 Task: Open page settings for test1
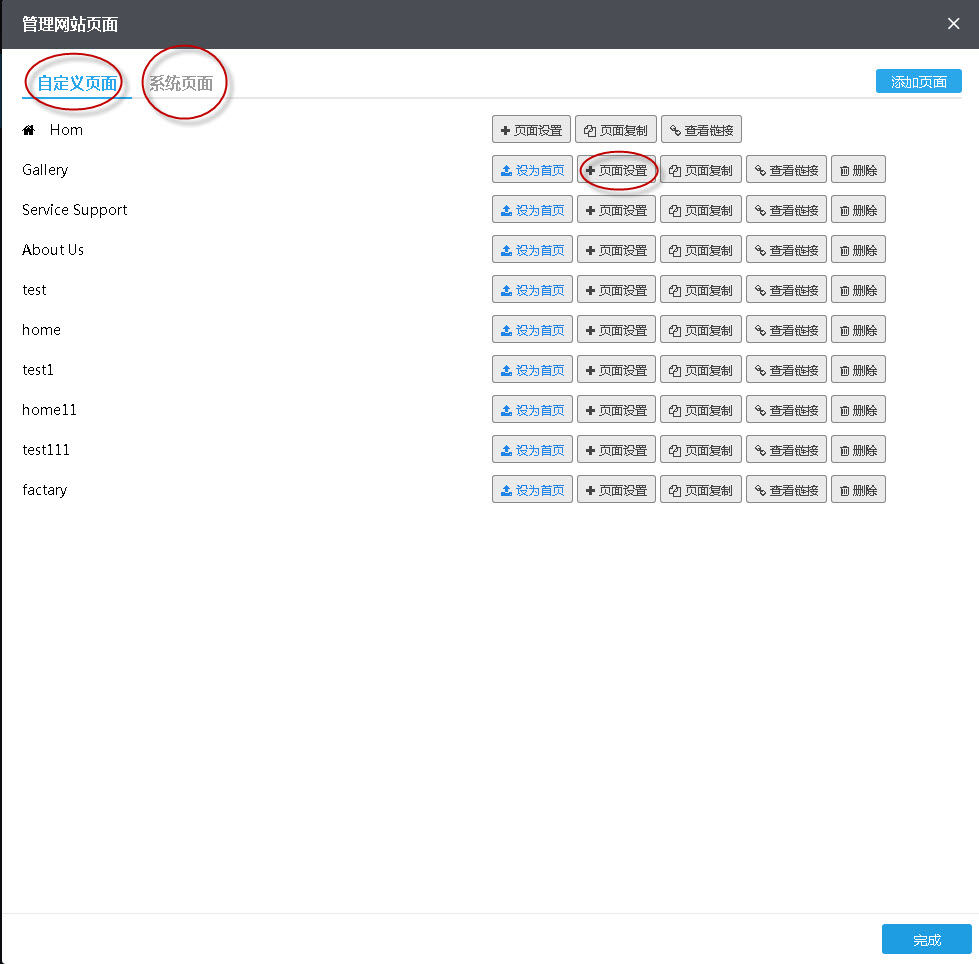(x=616, y=370)
